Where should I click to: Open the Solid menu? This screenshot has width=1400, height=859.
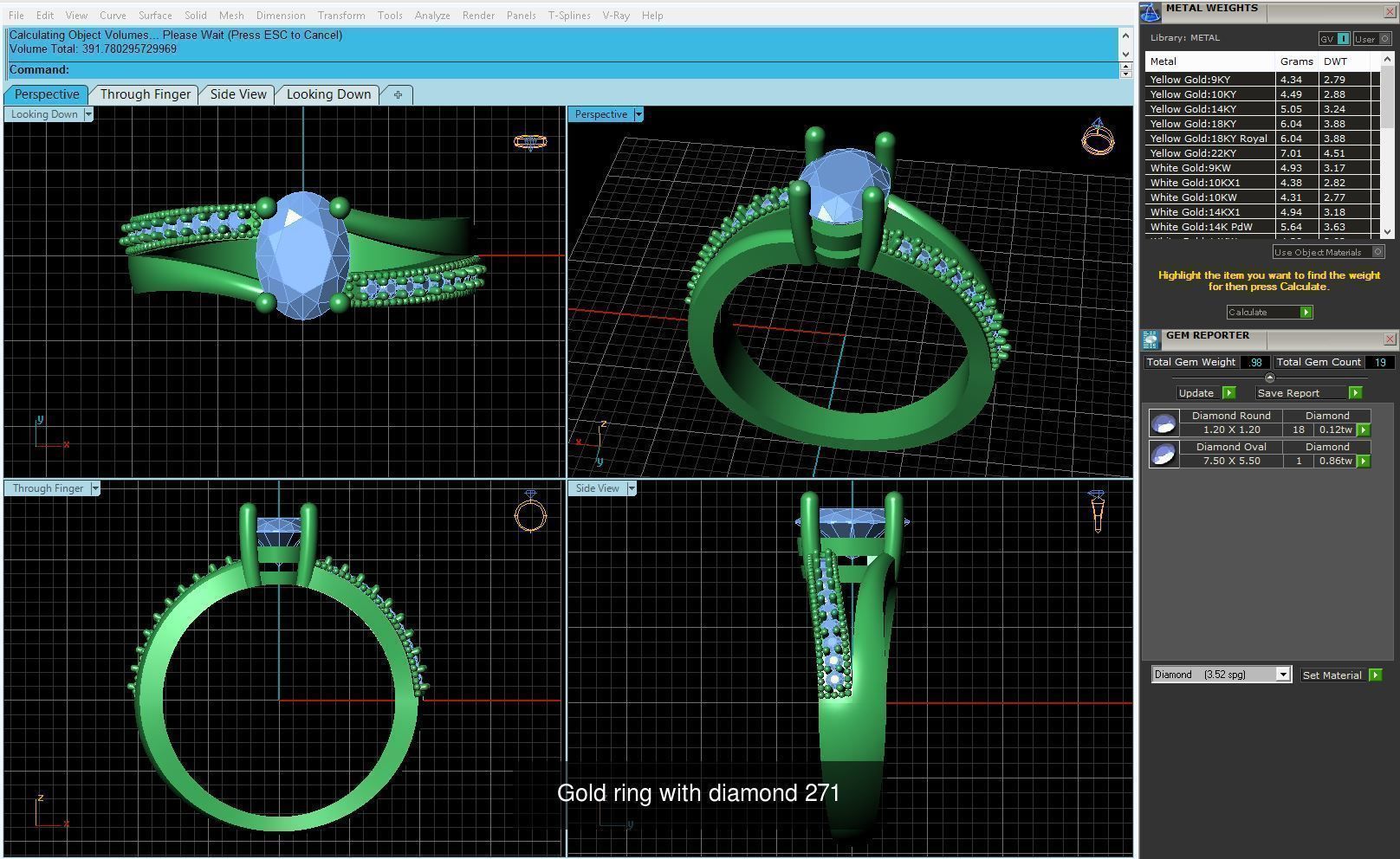coord(196,16)
